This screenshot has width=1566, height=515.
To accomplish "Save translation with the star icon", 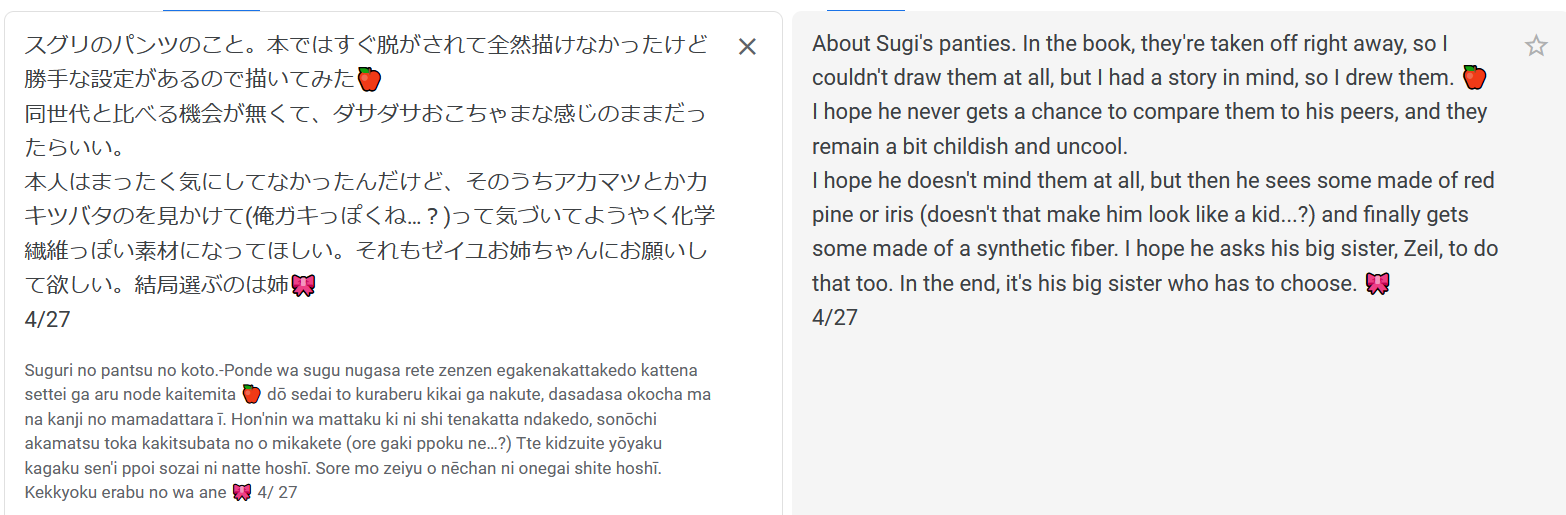I will click(x=1536, y=45).
